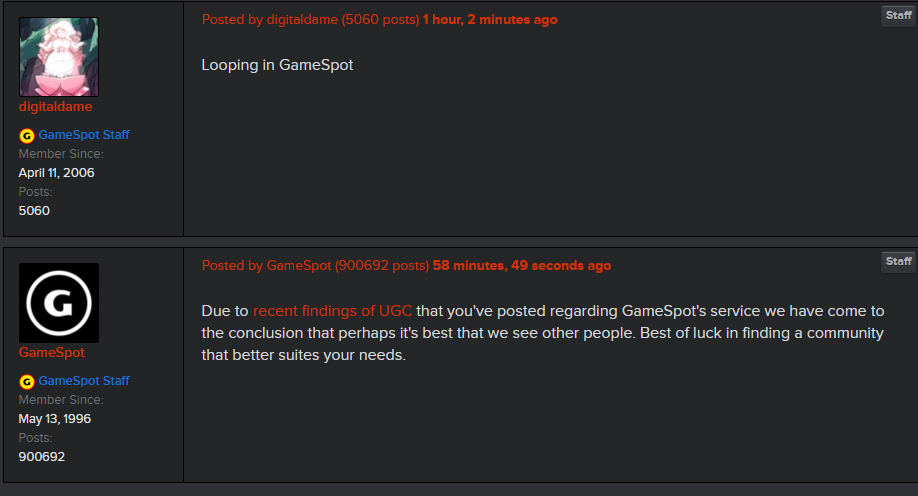This screenshot has height=496, width=918.
Task: Click the '58 minutes, 49 seconds ago' timestamp
Action: click(x=522, y=266)
